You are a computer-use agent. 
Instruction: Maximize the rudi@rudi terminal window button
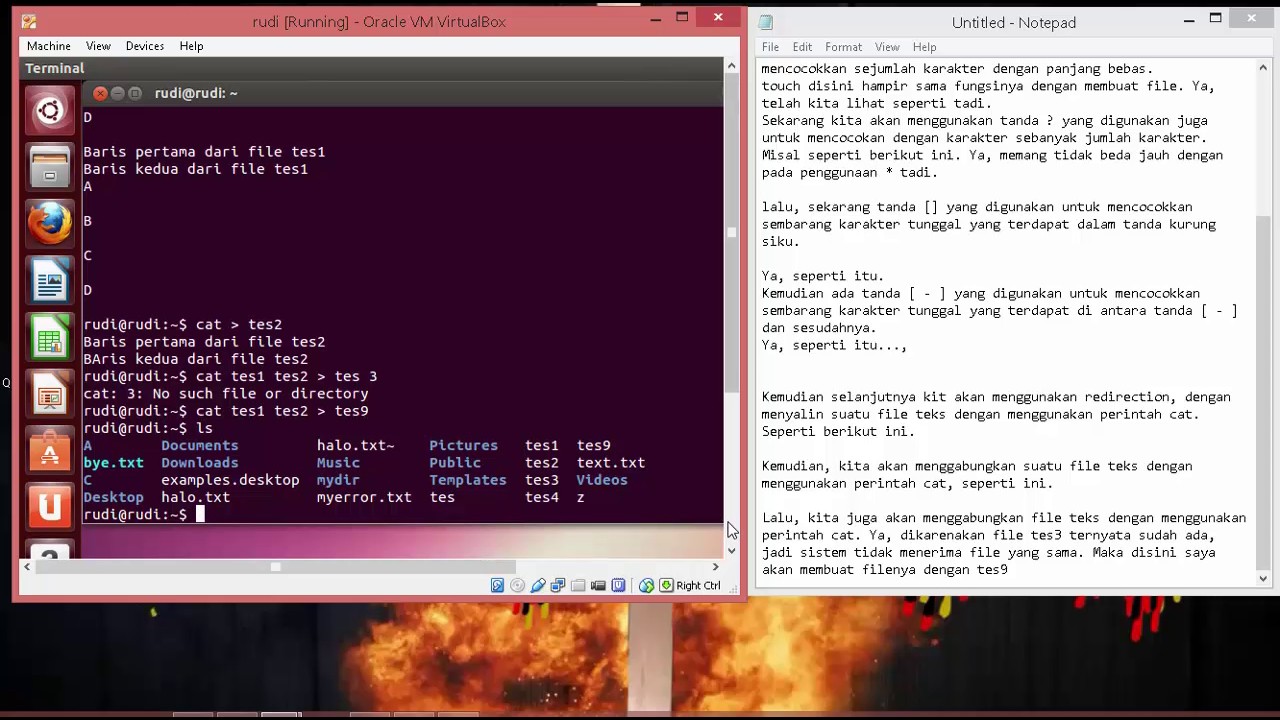pos(134,93)
